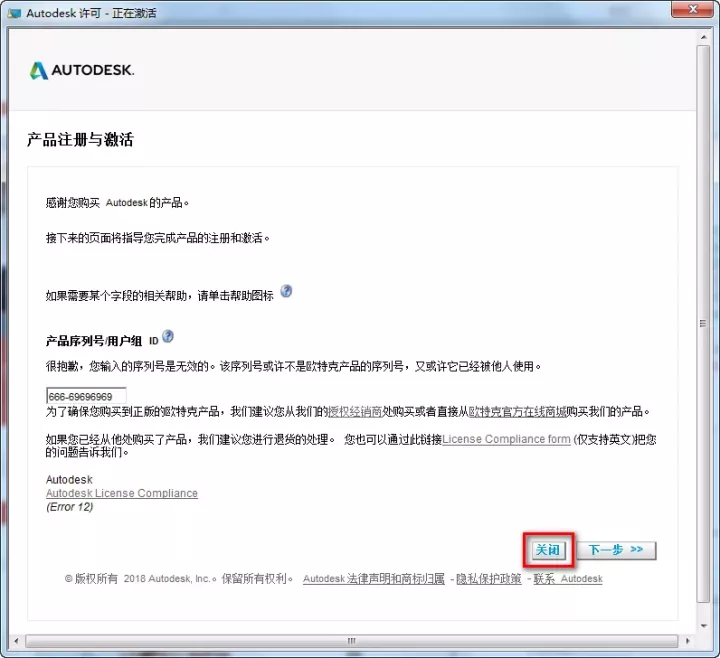Image resolution: width=720 pixels, height=658 pixels.
Task: Click the horizontal scrollbar thumb
Action: (350, 640)
